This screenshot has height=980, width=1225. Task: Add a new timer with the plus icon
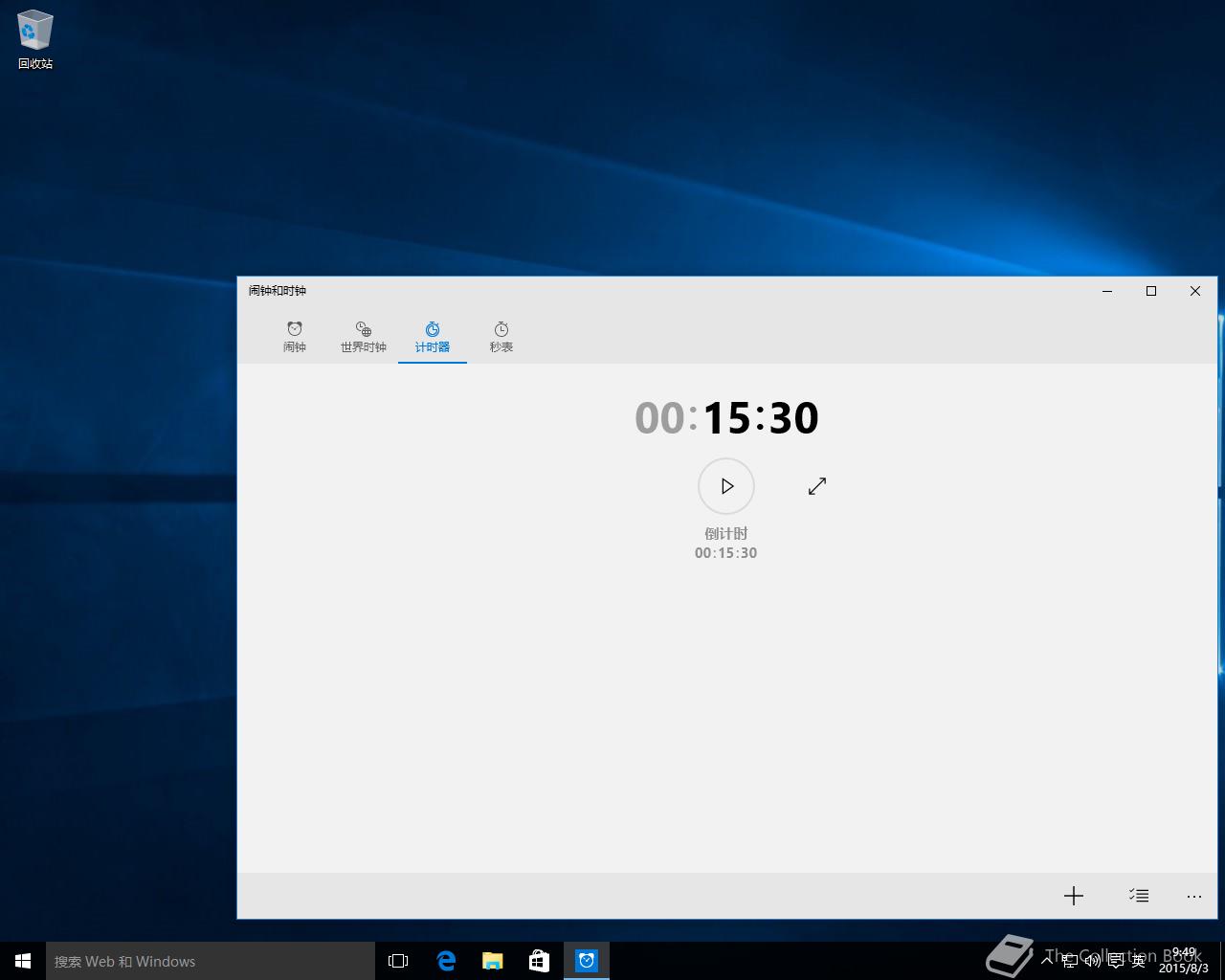coord(1074,896)
